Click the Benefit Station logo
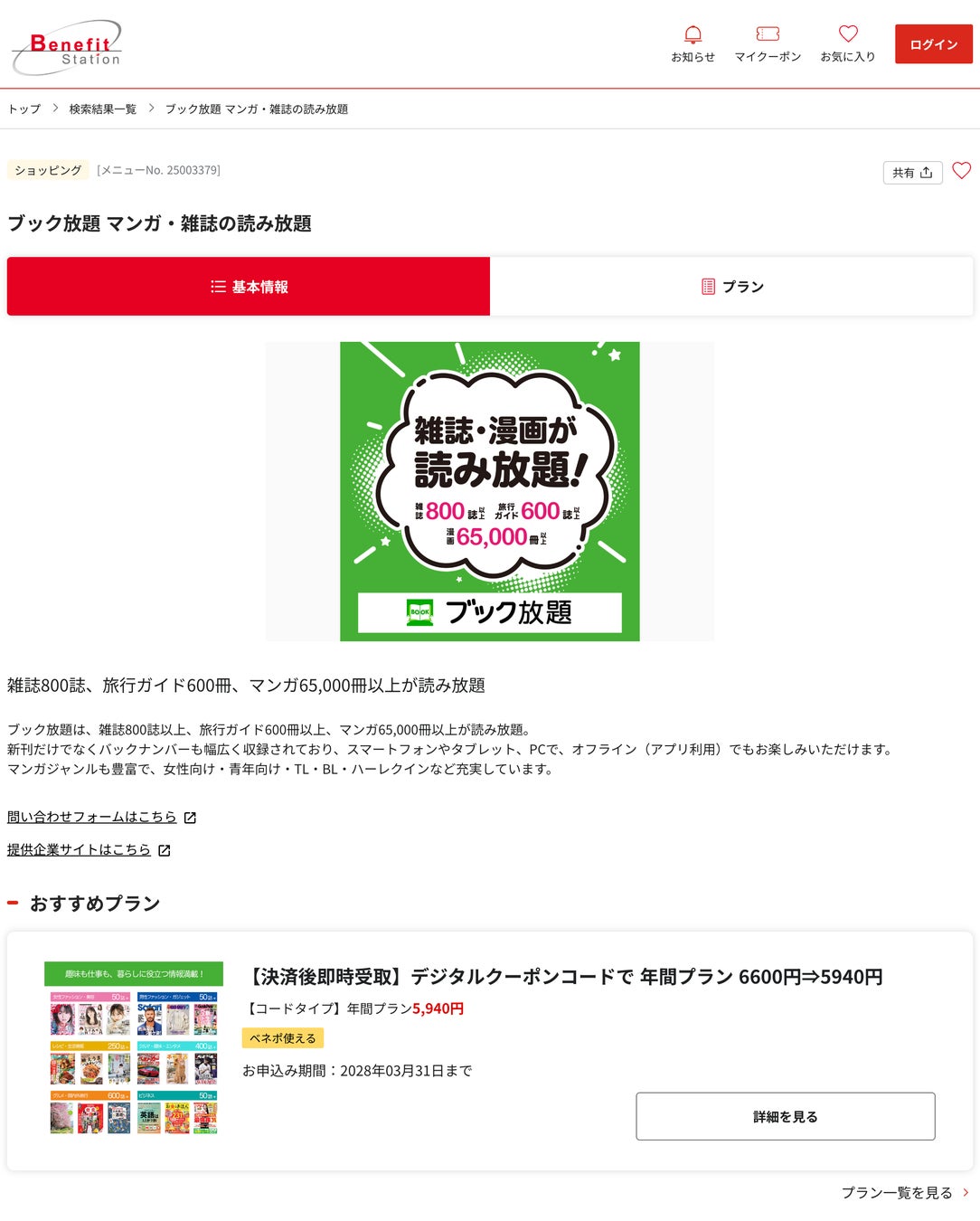The height and width of the screenshot is (1221, 980). [x=66, y=47]
